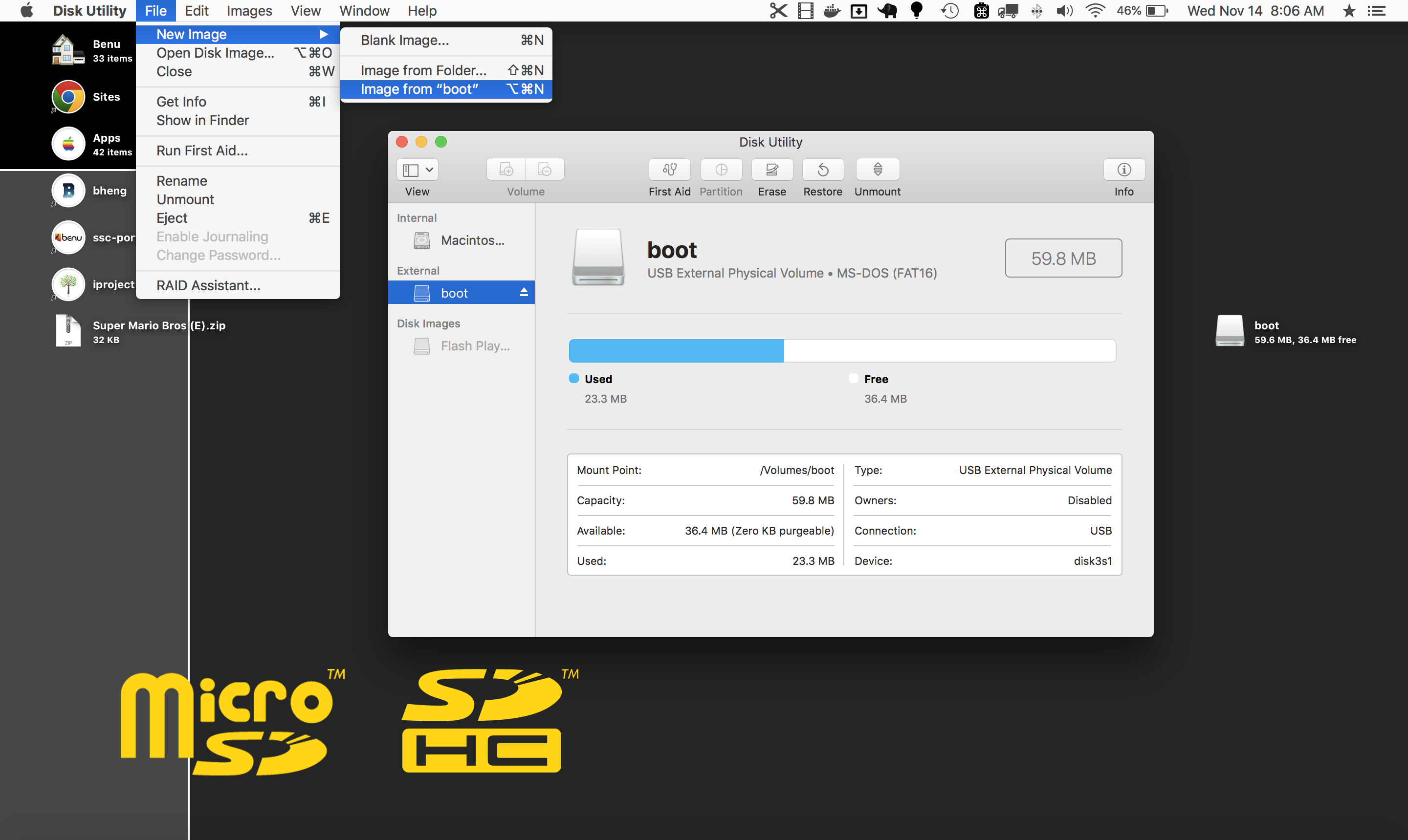1408x840 pixels.
Task: Click the Erase toolbar icon
Action: [x=771, y=169]
